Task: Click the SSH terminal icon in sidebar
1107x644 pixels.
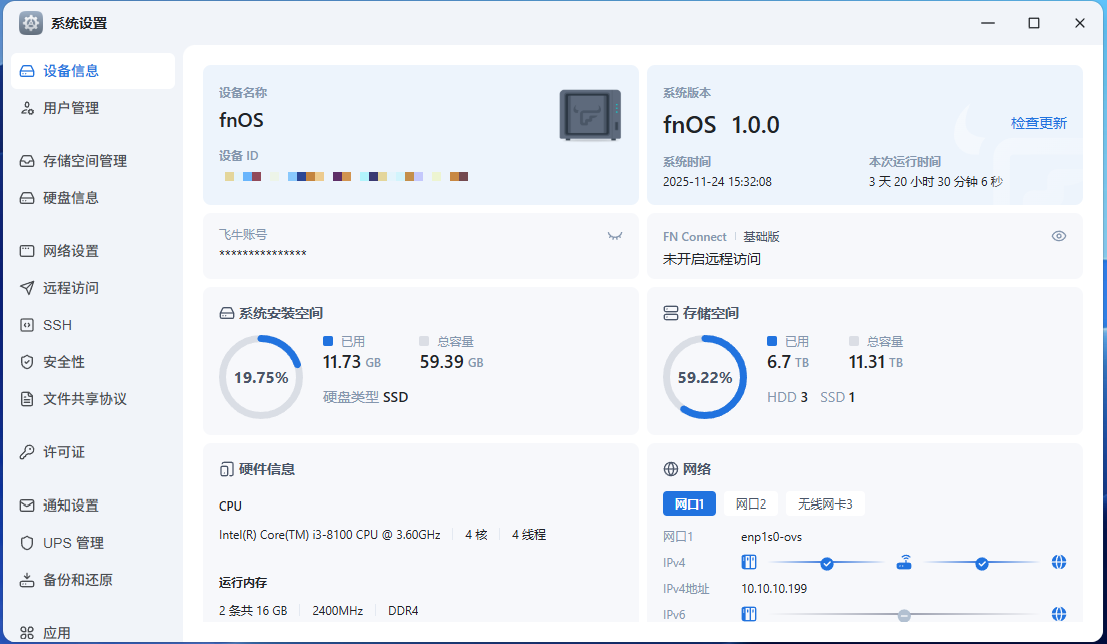Action: click(x=27, y=325)
